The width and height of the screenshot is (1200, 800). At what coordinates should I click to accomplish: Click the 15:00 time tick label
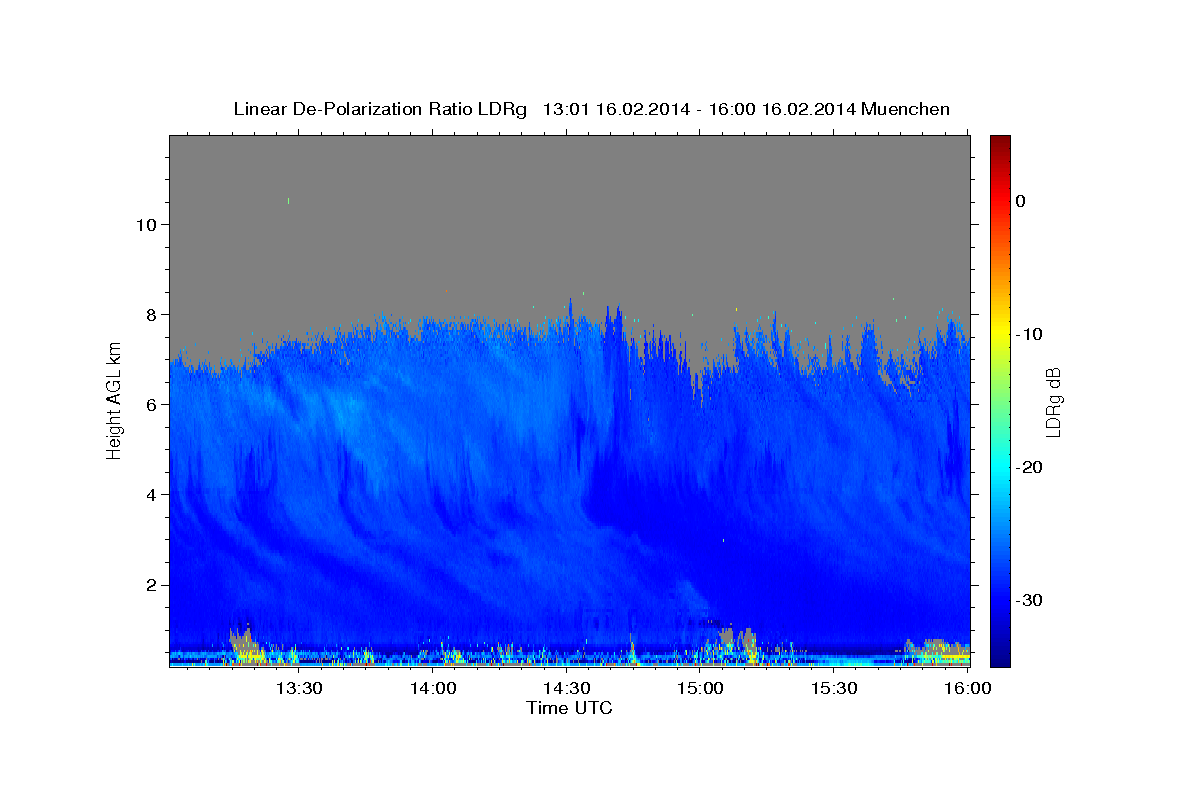click(701, 688)
